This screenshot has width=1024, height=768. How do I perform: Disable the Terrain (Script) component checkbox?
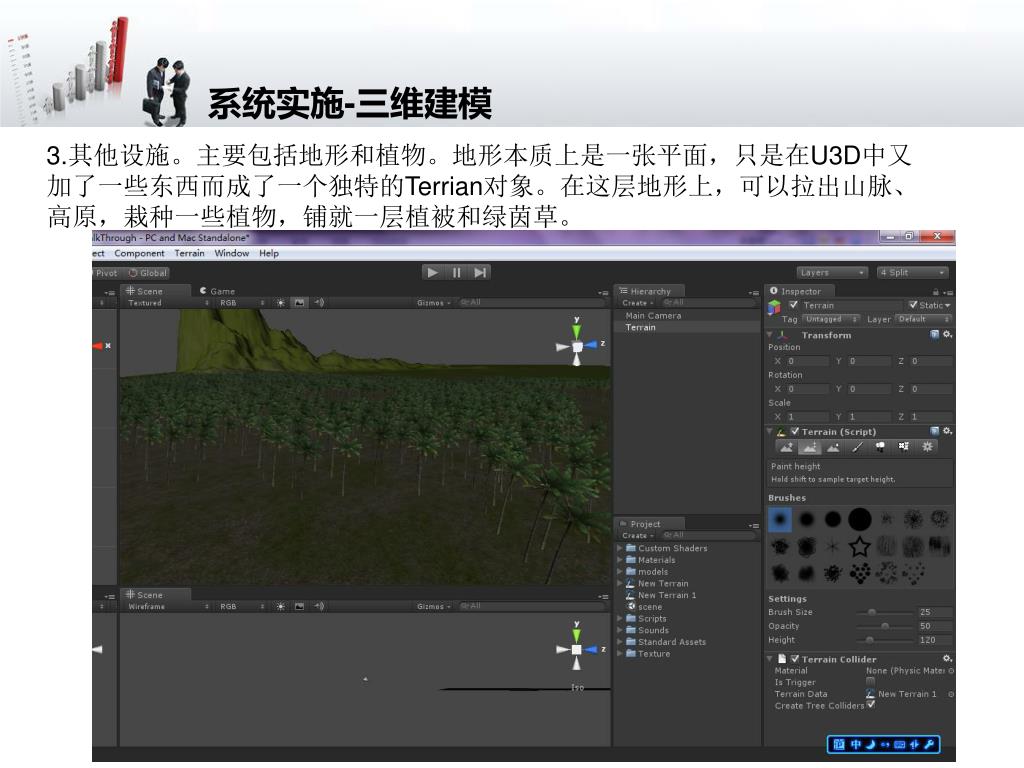point(795,431)
